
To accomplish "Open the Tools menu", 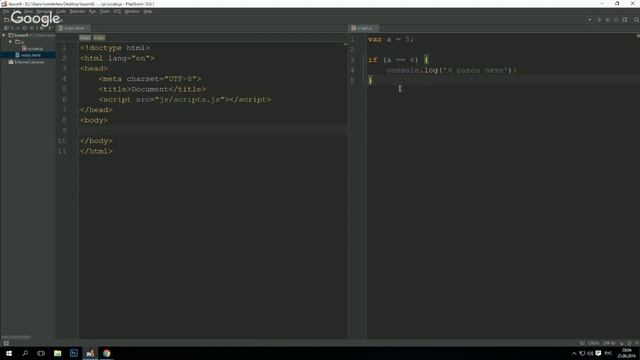I will (104, 11).
